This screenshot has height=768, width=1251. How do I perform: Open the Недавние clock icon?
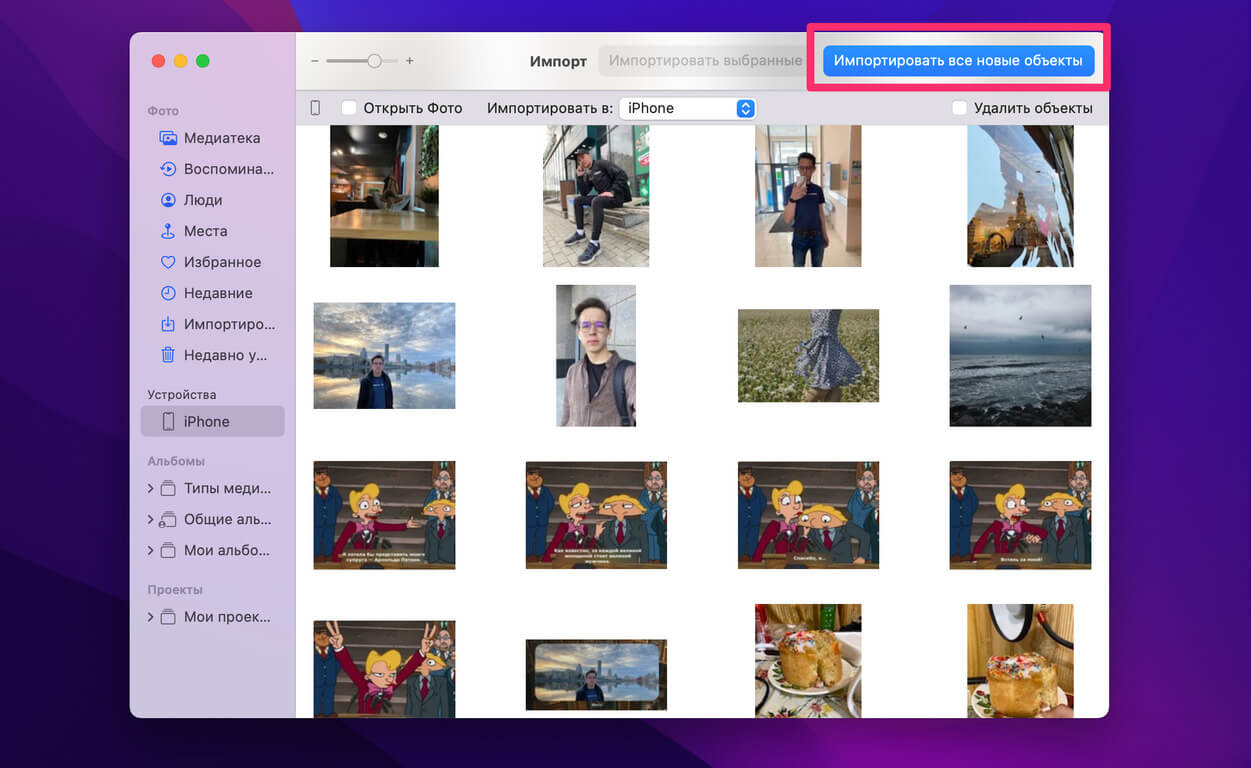[168, 293]
